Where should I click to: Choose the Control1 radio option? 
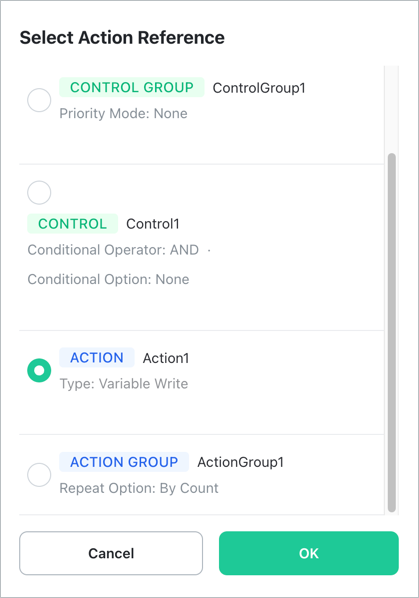pos(39,193)
